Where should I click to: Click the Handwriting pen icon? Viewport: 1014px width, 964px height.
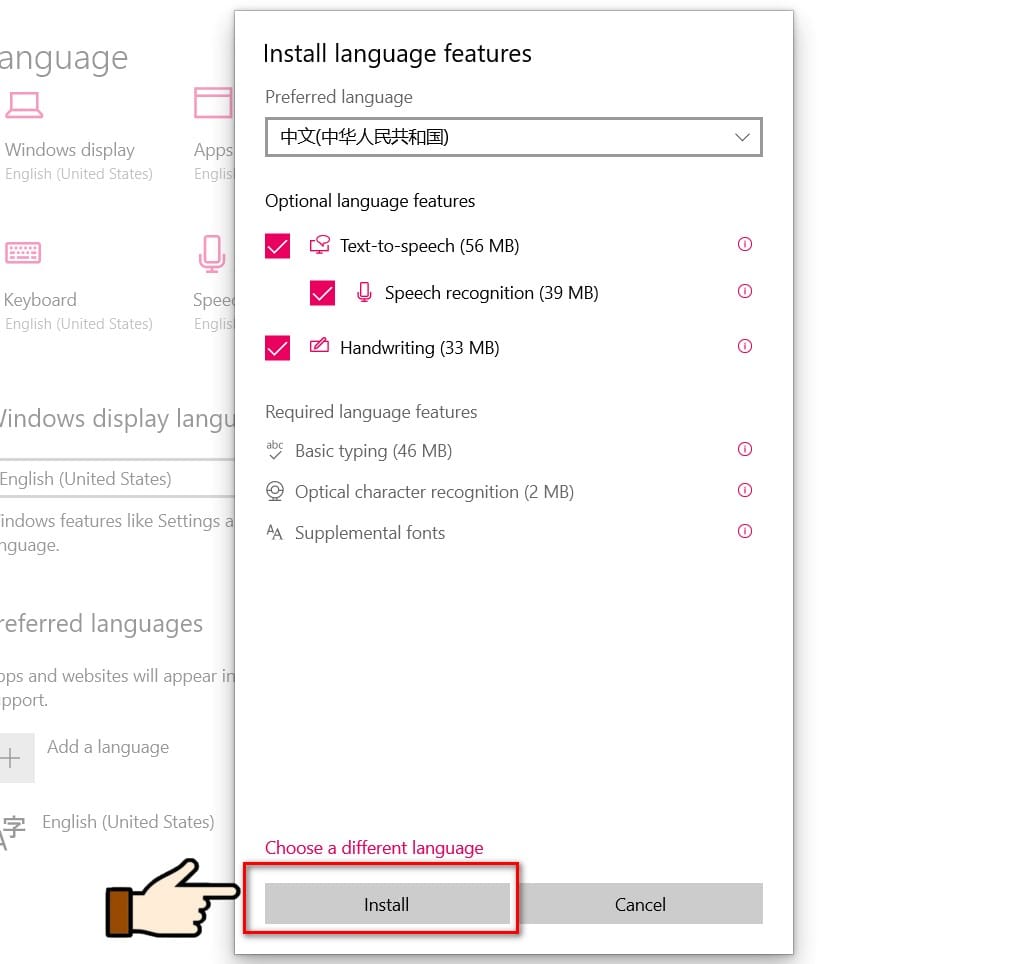tap(319, 345)
